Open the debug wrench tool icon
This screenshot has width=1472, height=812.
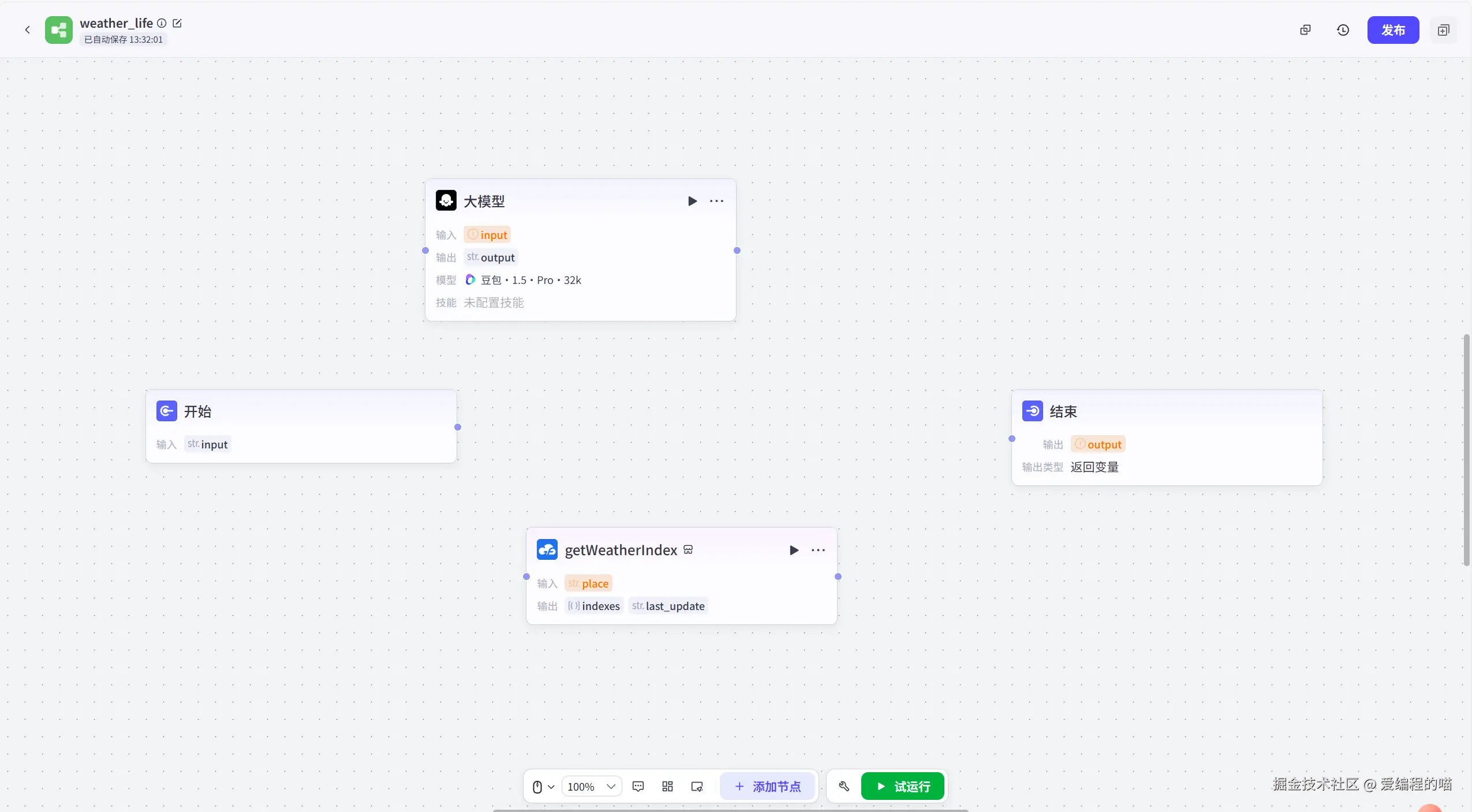[844, 786]
